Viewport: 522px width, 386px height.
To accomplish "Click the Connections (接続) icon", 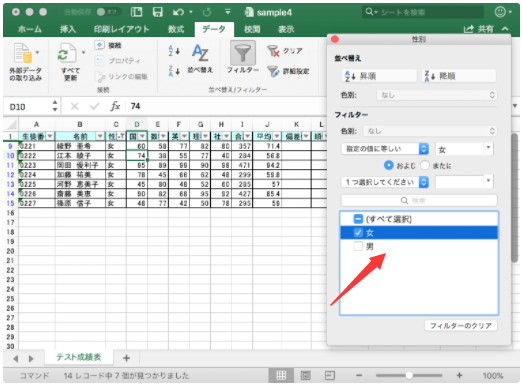I will (99, 45).
